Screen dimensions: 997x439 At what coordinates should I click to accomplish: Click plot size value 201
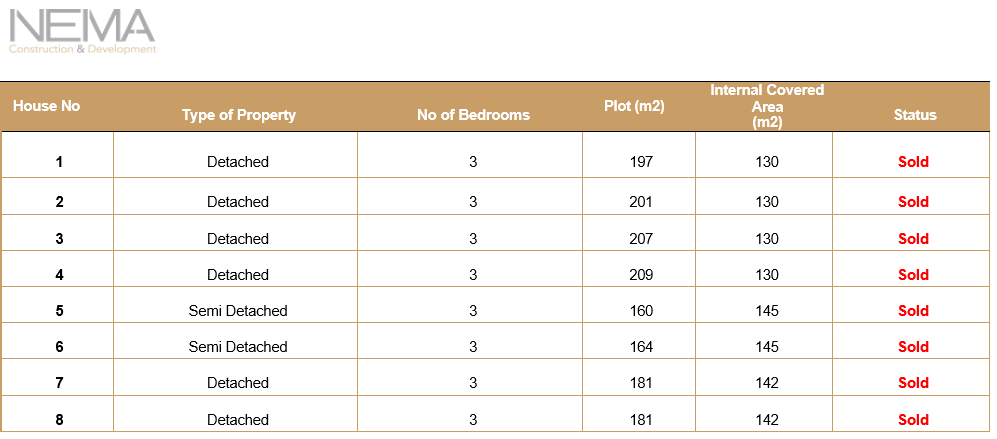pyautogui.click(x=641, y=202)
